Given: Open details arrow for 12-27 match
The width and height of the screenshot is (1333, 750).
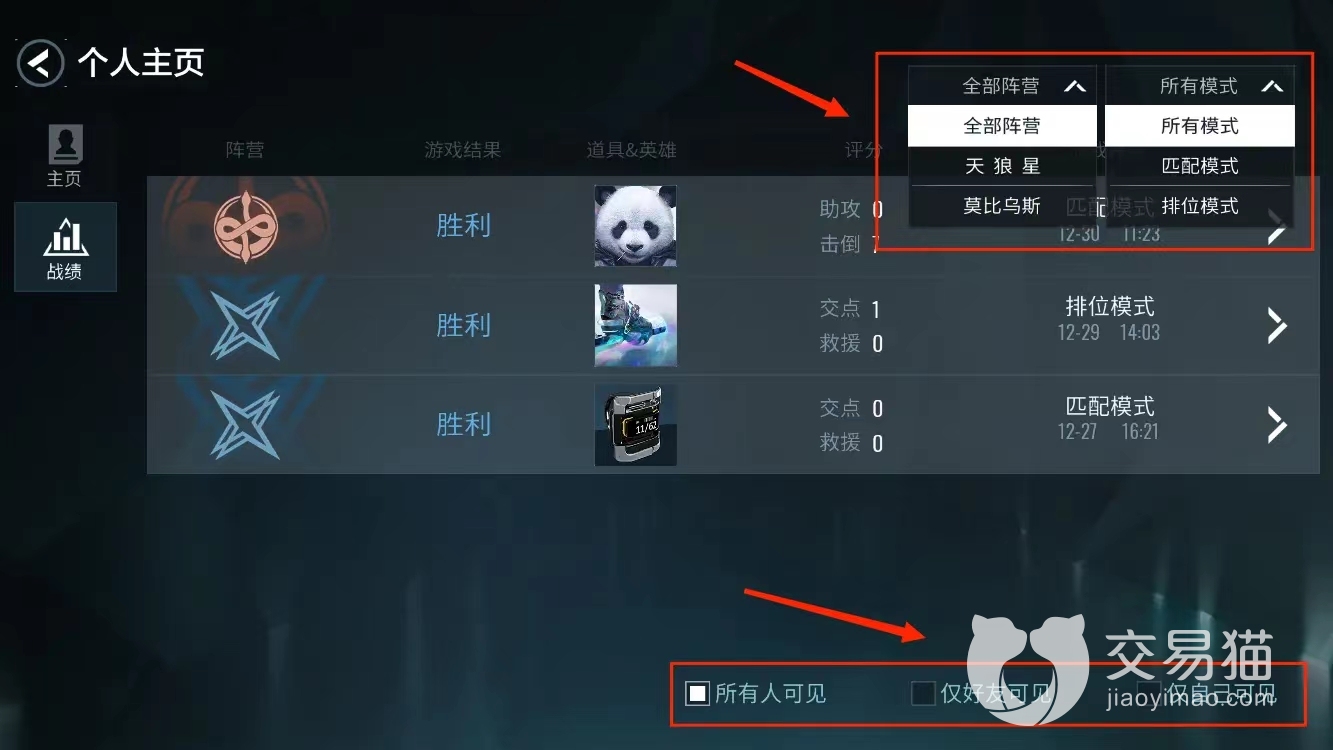Looking at the screenshot, I should [x=1277, y=425].
